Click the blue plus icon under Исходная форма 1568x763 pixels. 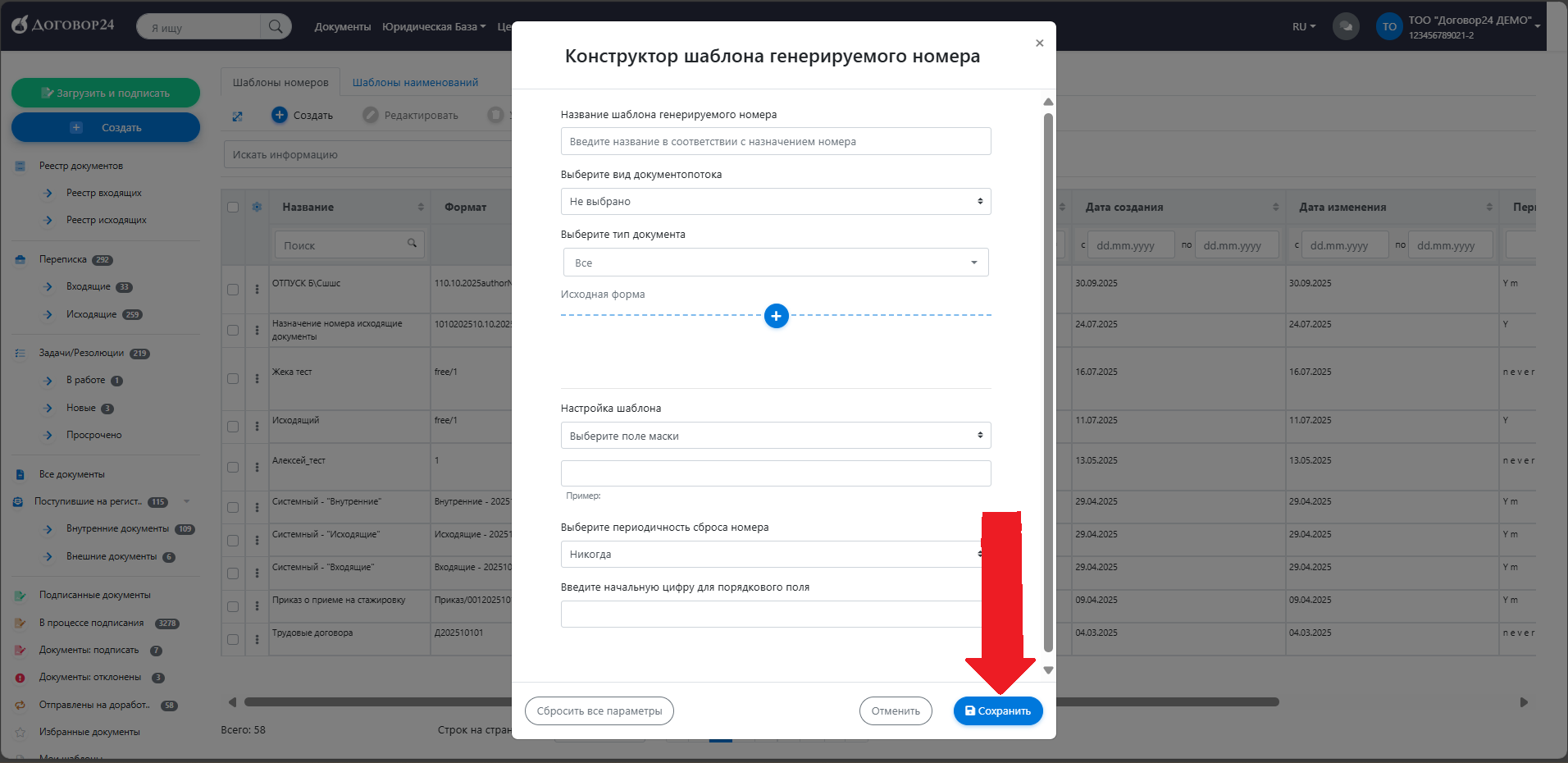(776, 316)
